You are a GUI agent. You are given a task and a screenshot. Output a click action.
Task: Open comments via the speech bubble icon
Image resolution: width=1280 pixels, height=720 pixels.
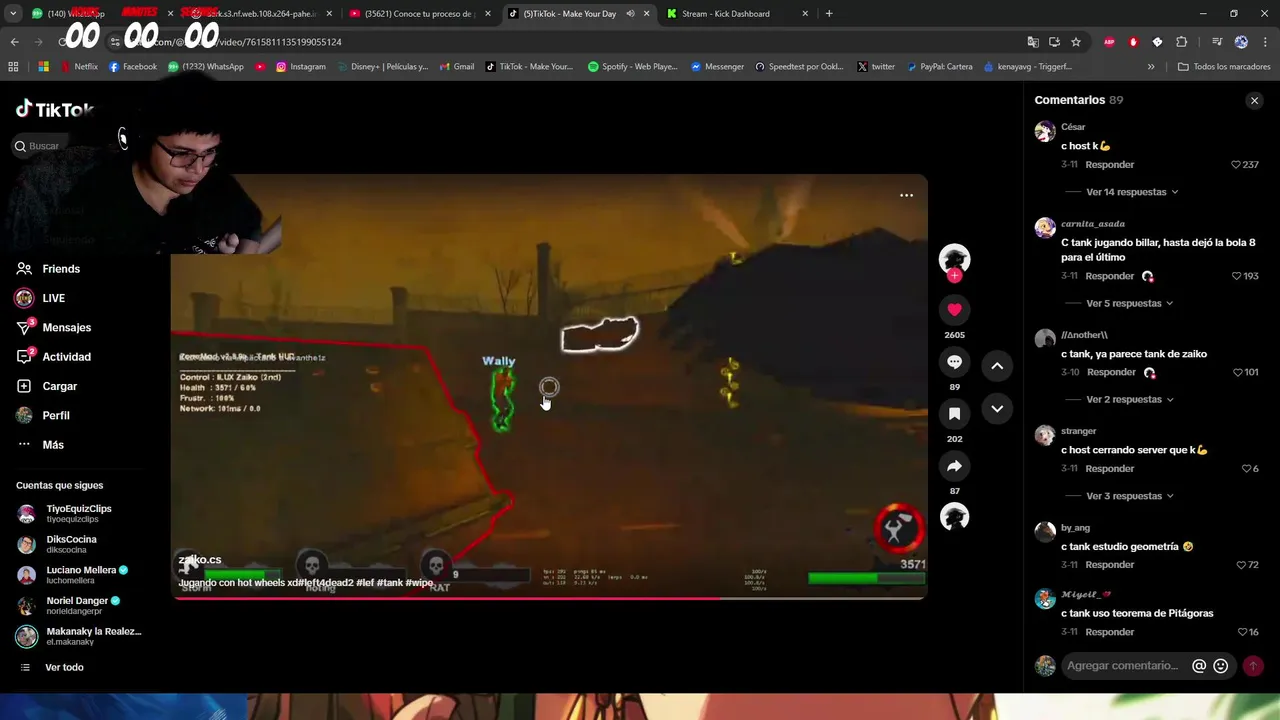954,362
